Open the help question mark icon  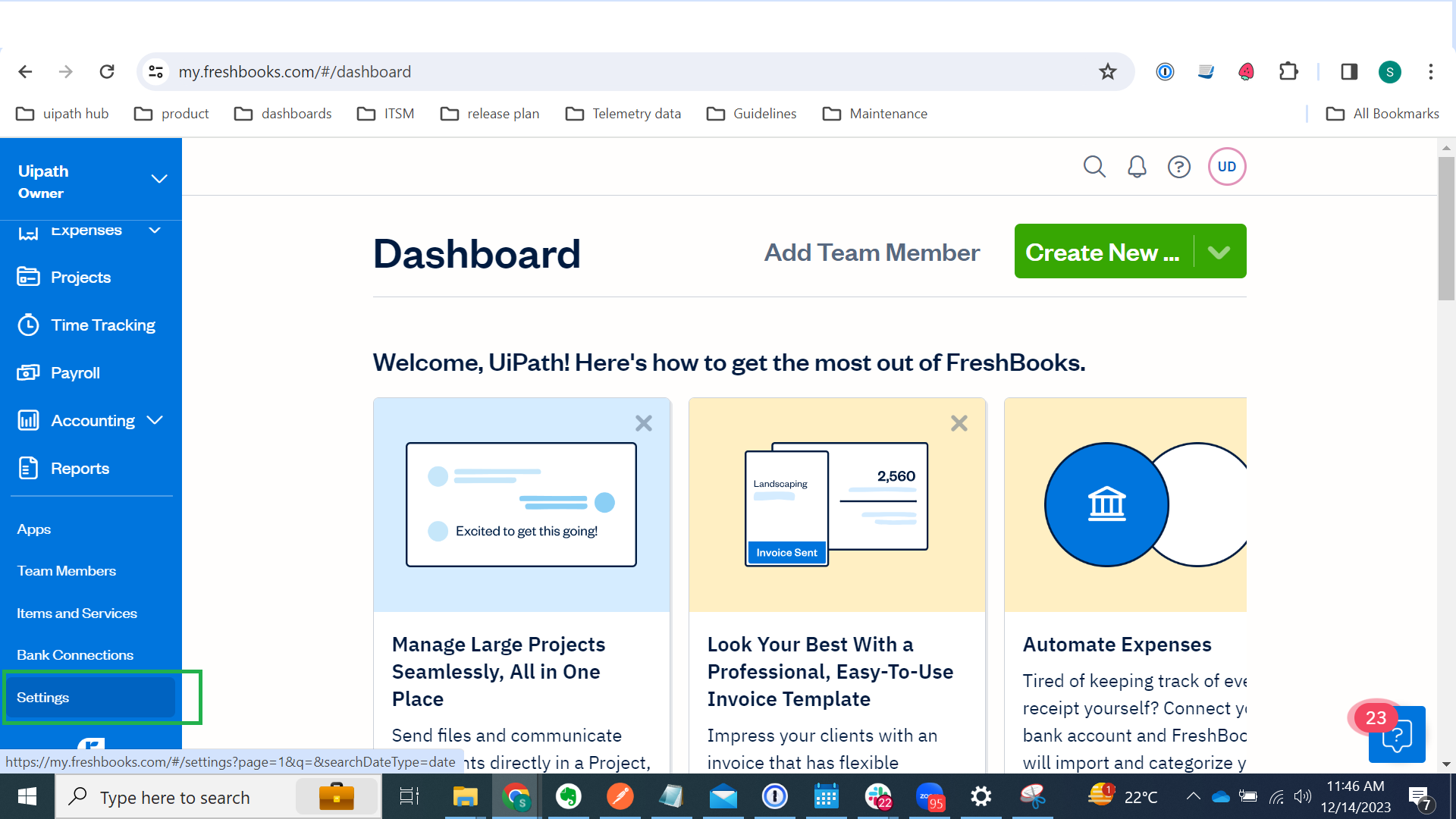tap(1179, 167)
